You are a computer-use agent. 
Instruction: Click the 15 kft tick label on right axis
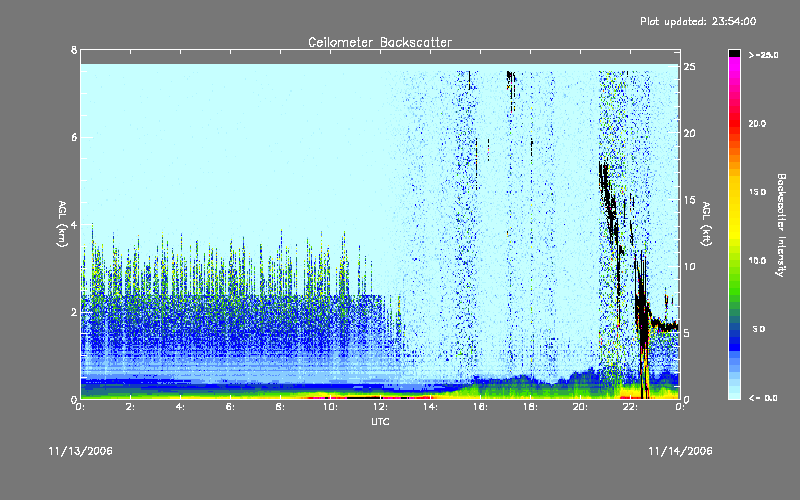click(x=689, y=200)
